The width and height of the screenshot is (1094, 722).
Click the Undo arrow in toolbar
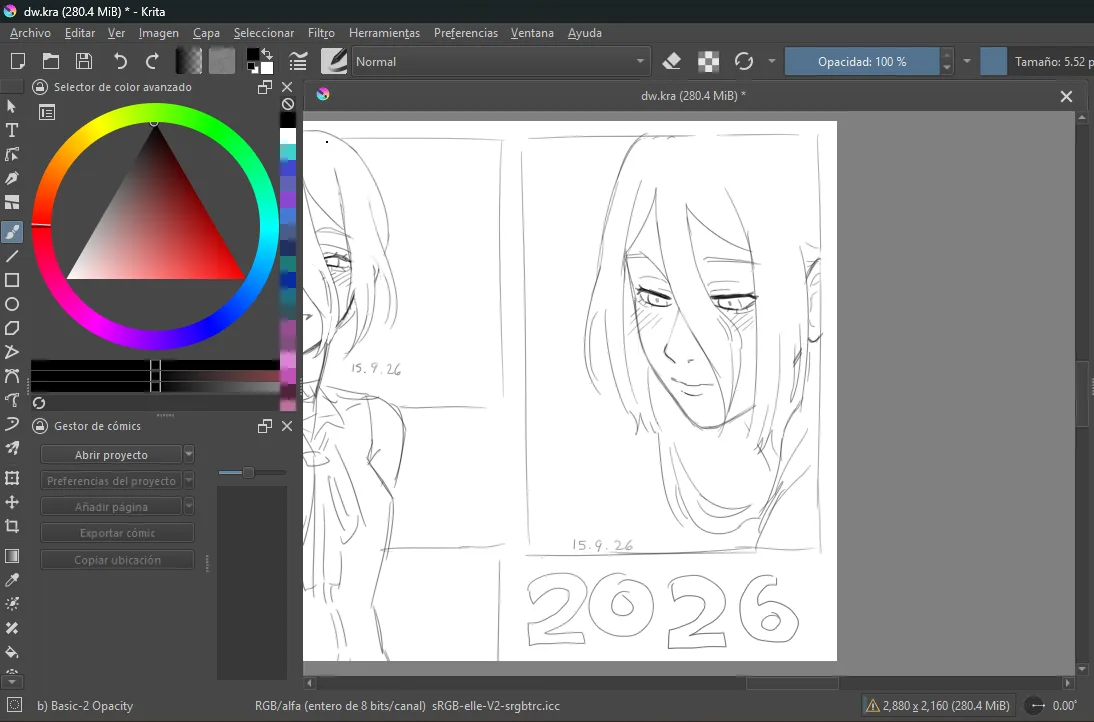120,61
